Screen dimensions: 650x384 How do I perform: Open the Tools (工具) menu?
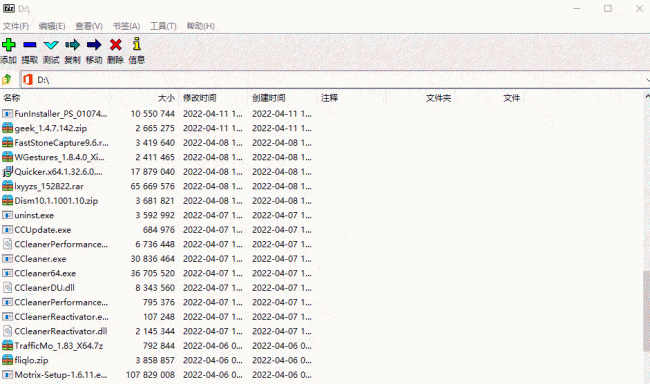(163, 26)
